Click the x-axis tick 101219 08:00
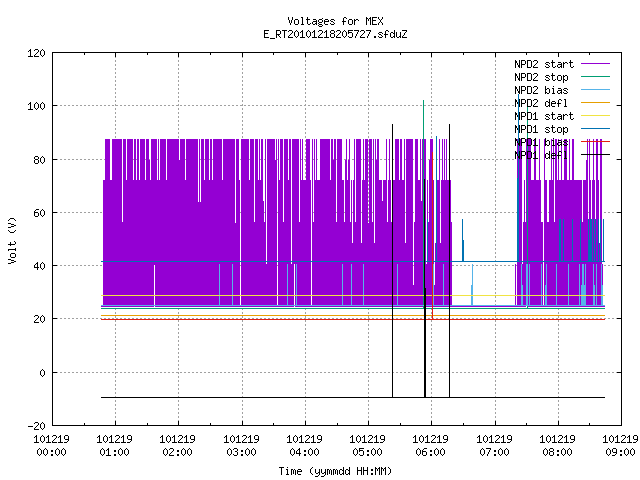 558,446
